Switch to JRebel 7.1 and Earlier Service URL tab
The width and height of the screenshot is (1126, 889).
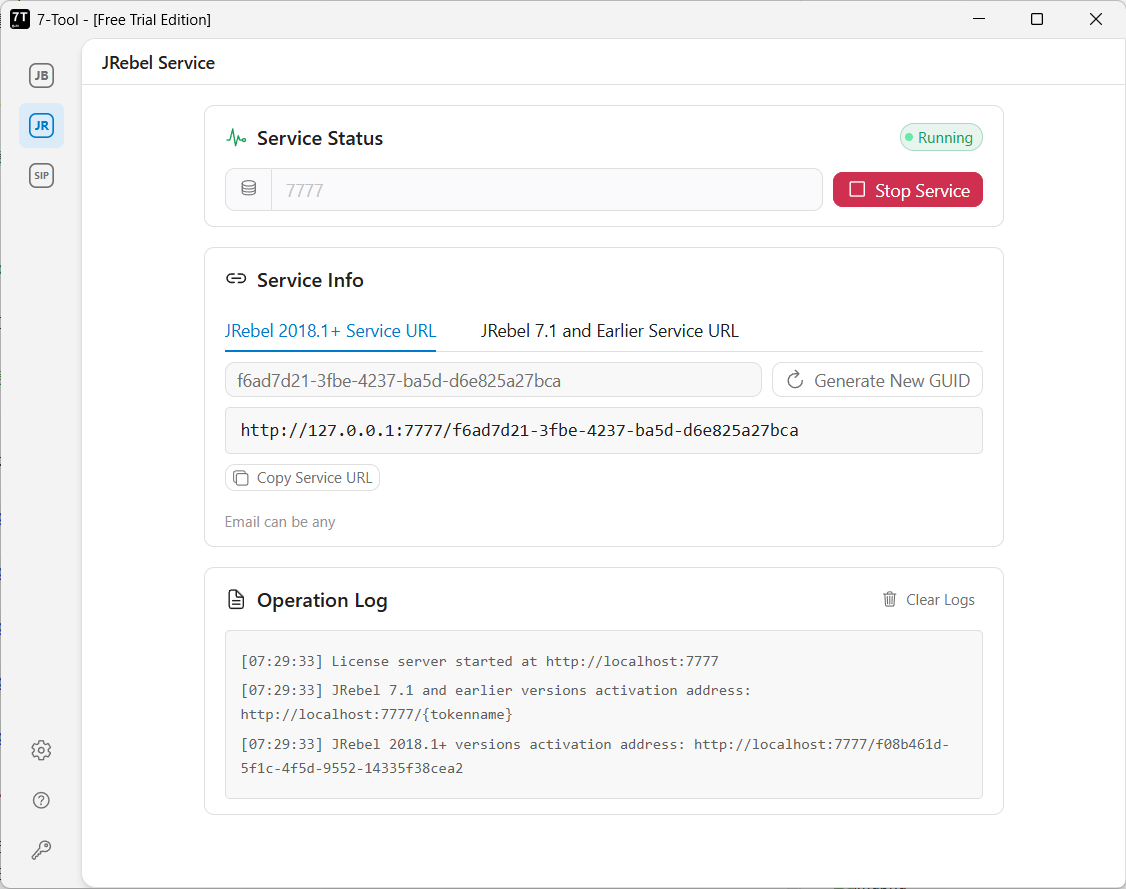(609, 331)
